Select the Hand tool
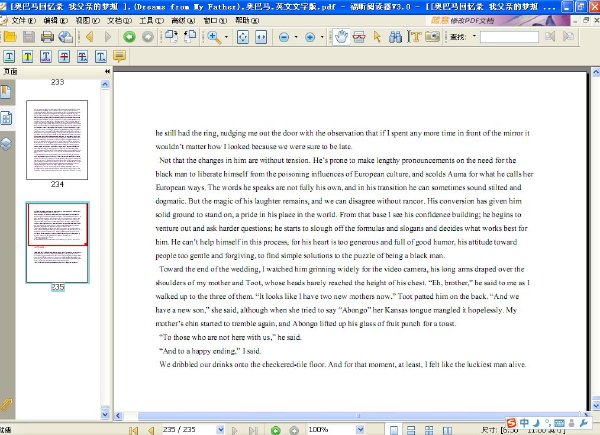600x435 pixels. (341, 37)
